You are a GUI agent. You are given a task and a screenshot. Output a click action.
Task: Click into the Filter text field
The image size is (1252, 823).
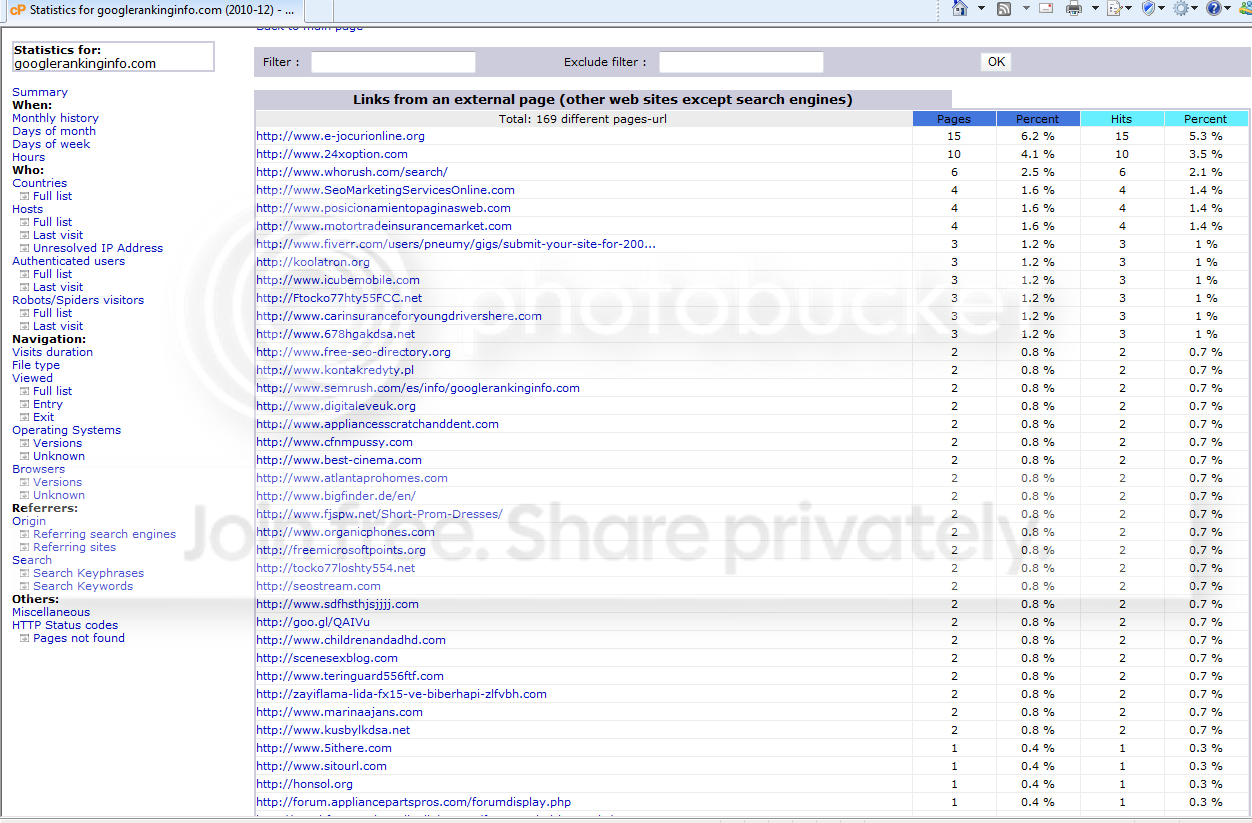[393, 62]
